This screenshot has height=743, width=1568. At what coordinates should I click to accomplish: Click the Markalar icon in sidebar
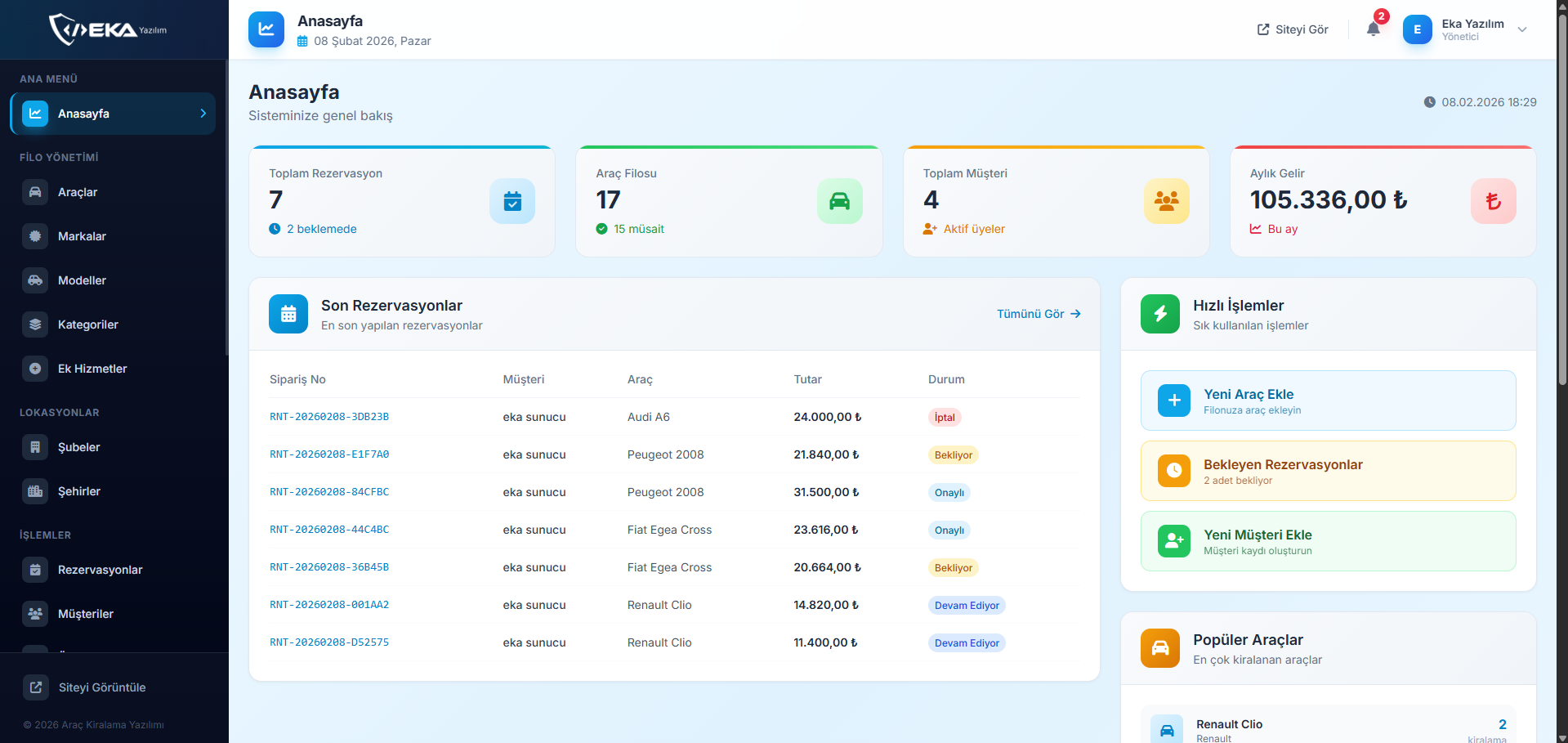tap(35, 236)
